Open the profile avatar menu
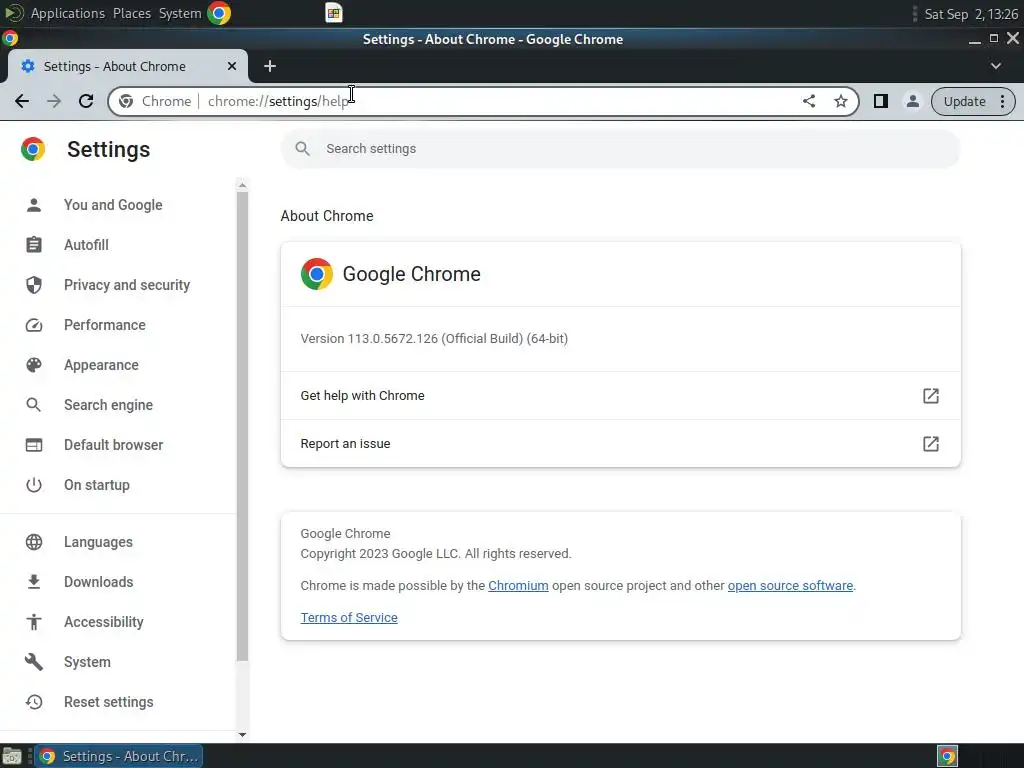 (x=912, y=101)
